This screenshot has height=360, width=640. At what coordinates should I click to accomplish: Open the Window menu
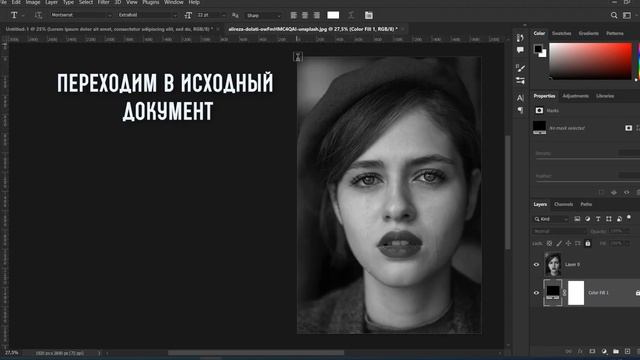coord(173,2)
